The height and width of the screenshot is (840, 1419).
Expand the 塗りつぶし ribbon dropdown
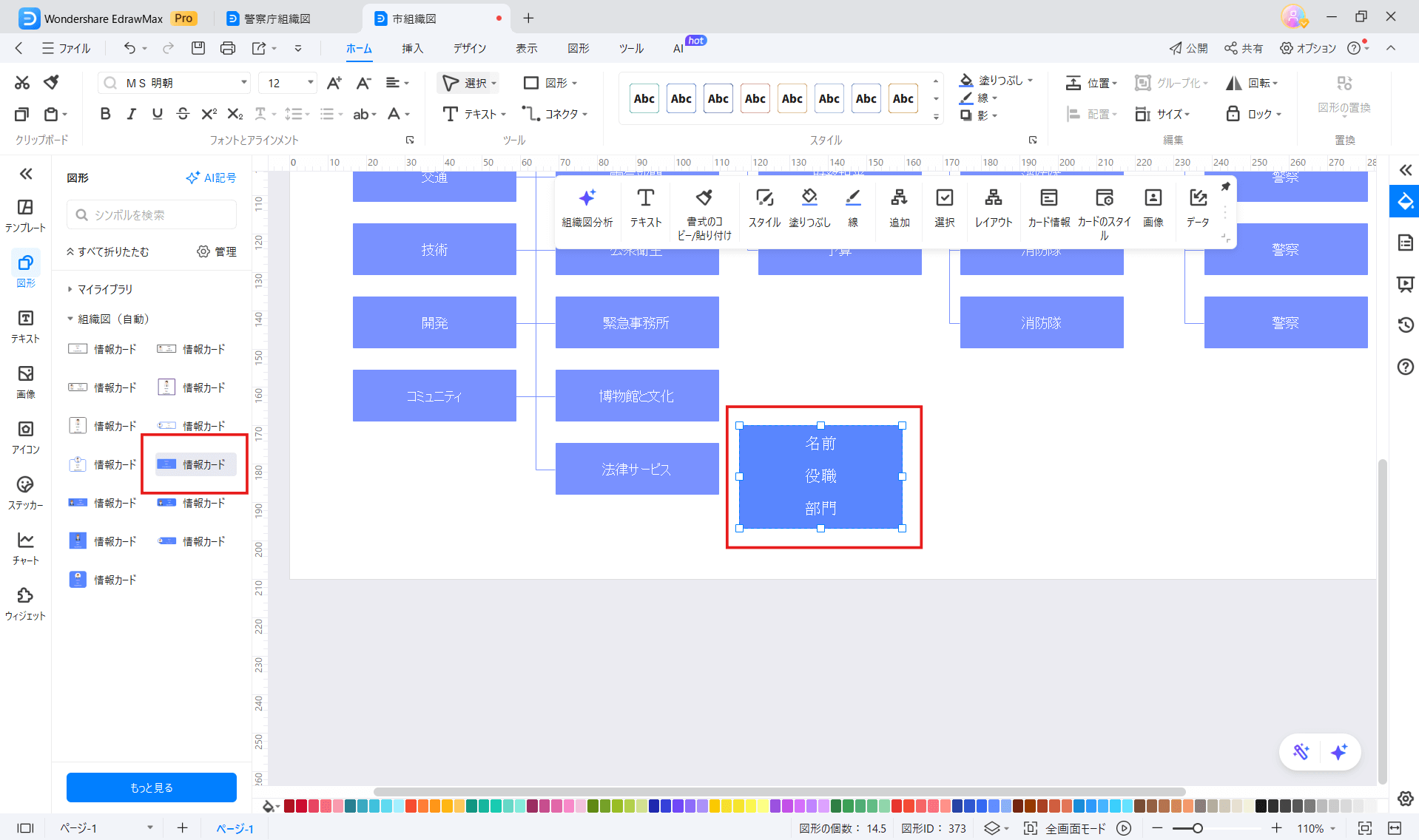1030,80
